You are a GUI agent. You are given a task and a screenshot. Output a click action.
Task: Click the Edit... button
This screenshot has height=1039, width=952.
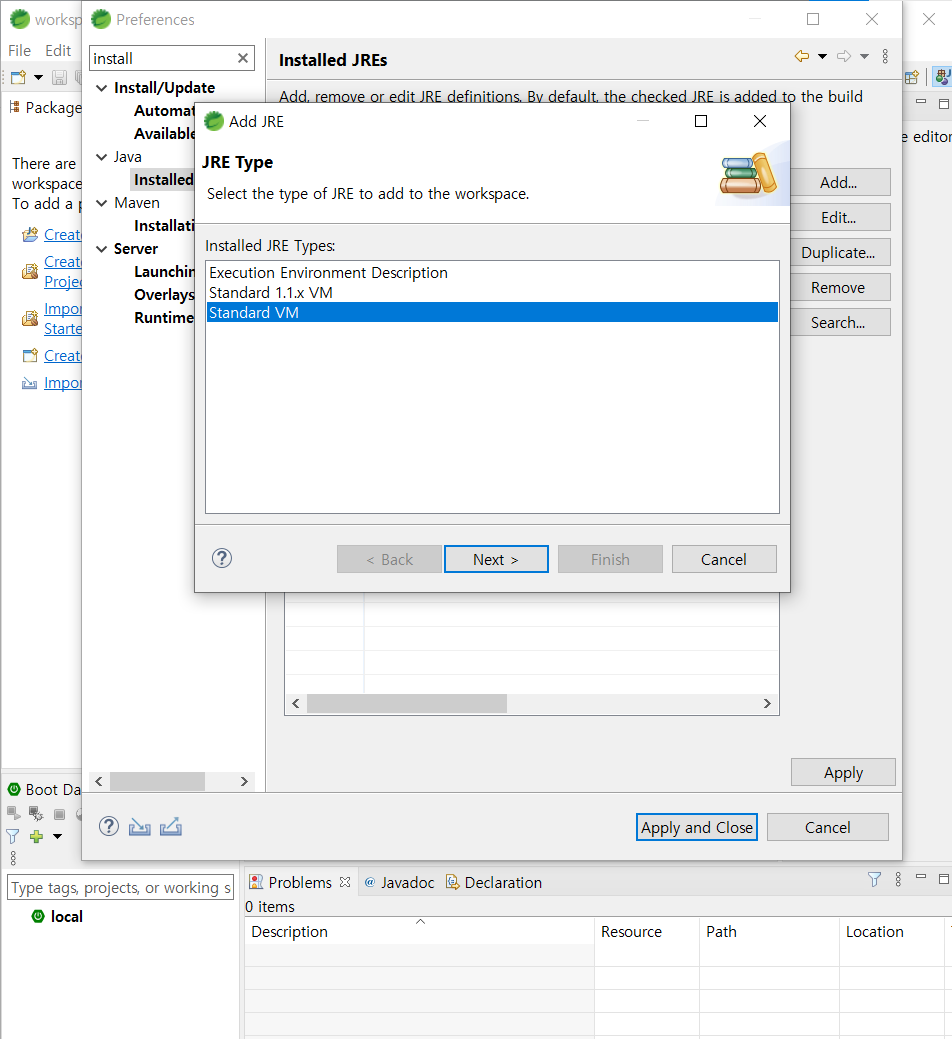click(839, 217)
